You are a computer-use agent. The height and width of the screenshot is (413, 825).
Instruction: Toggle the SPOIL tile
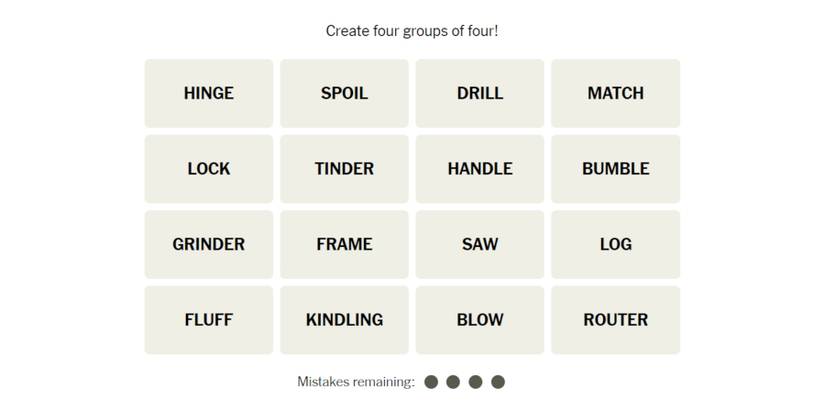click(x=344, y=93)
